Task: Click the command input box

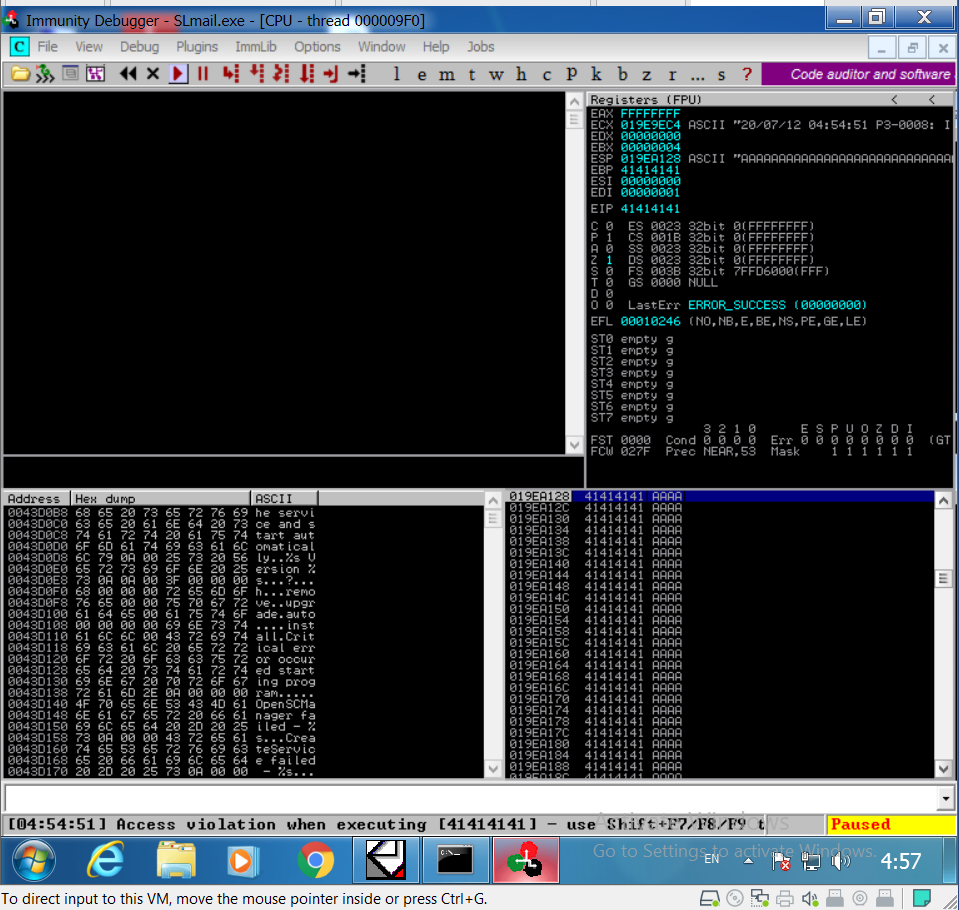Action: [x=470, y=798]
